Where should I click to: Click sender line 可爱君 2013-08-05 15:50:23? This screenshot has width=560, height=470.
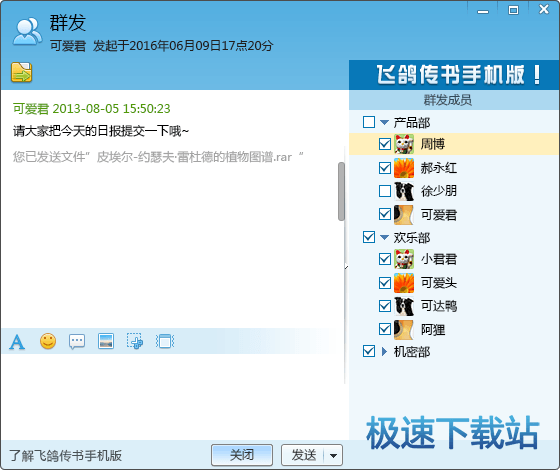(x=91, y=109)
